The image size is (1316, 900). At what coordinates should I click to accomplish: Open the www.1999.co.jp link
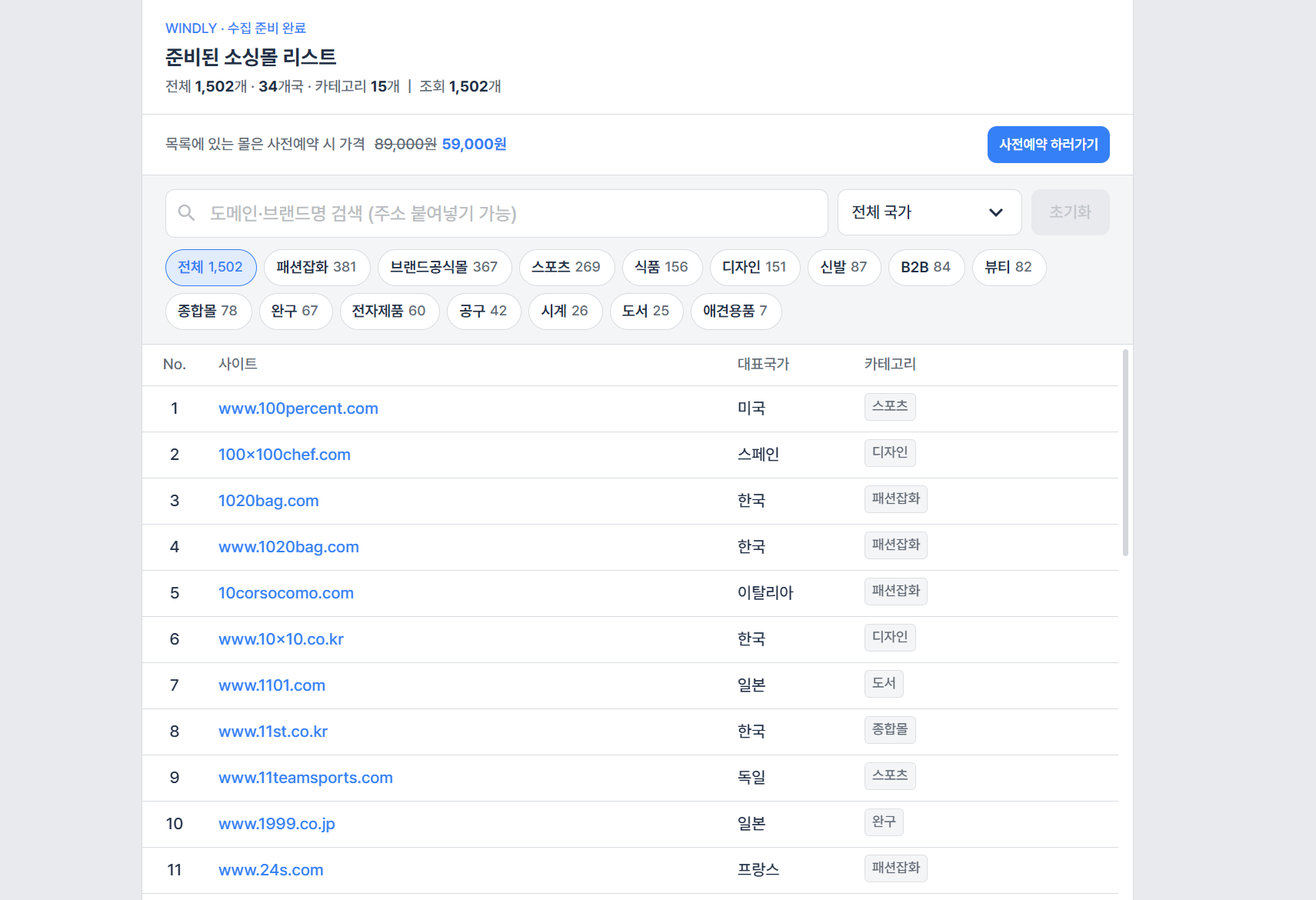277,824
